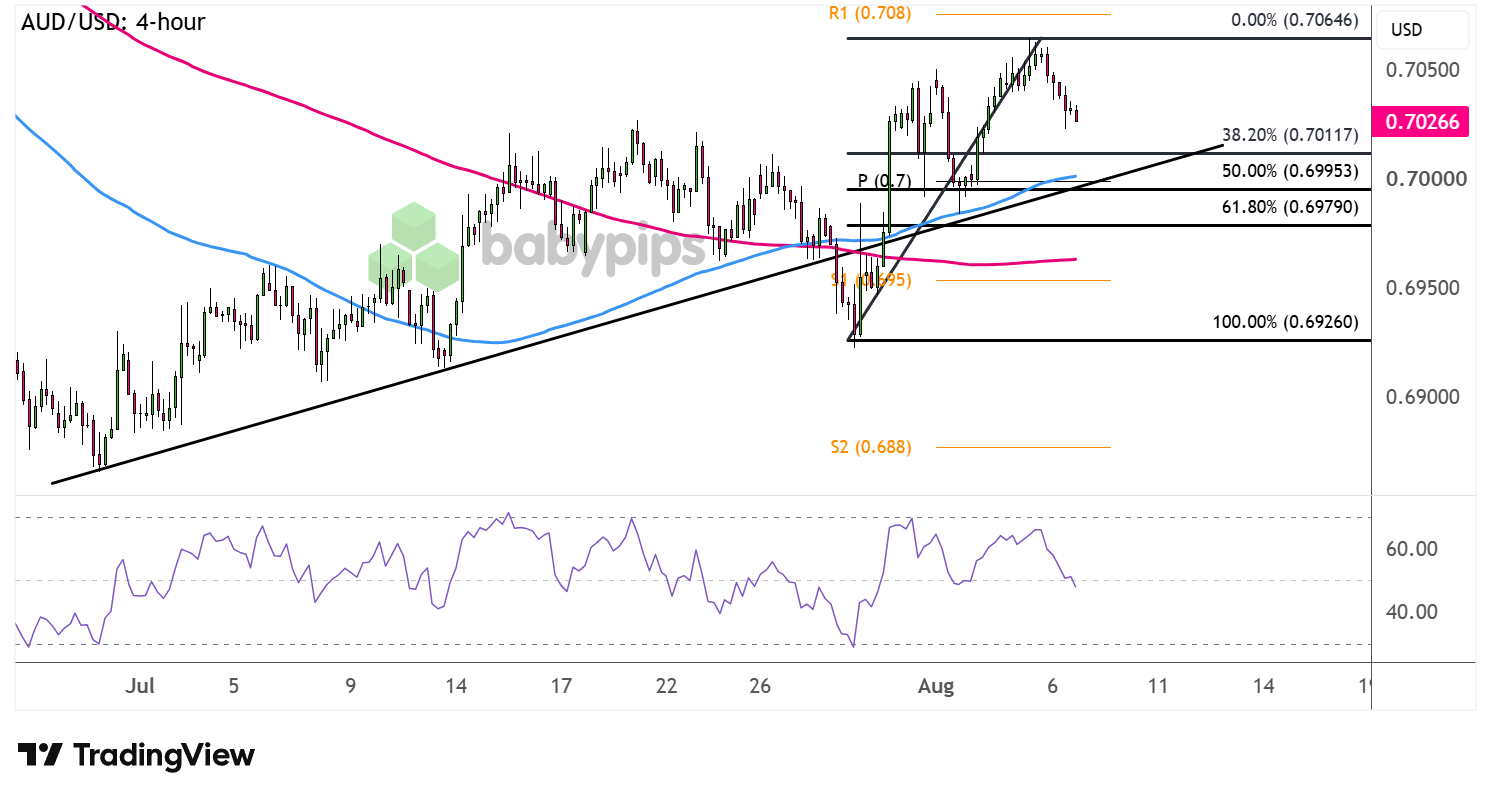Click the babypips cube watermark logo

412,247
